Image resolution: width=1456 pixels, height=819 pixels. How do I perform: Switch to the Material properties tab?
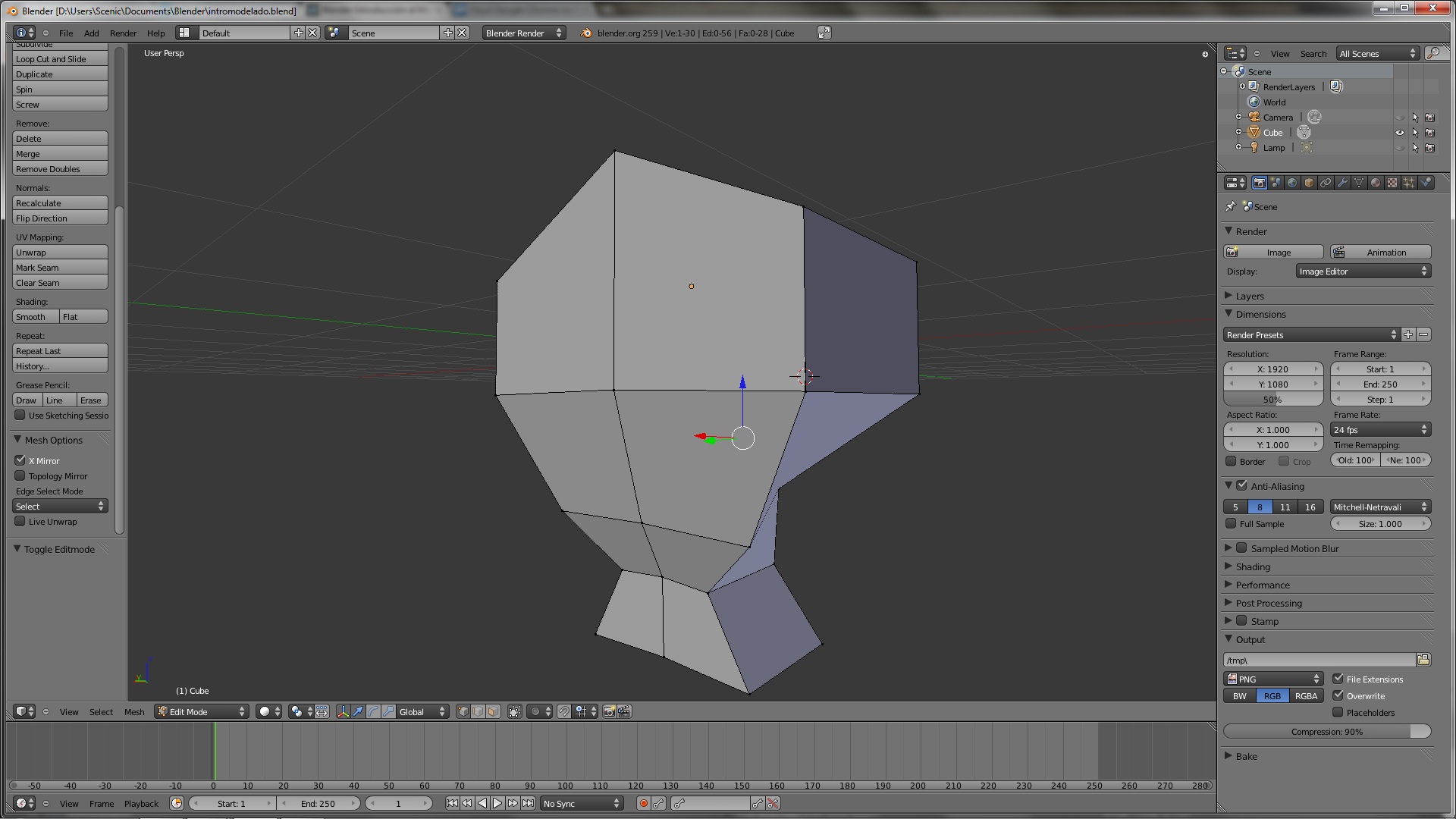coord(1376,183)
